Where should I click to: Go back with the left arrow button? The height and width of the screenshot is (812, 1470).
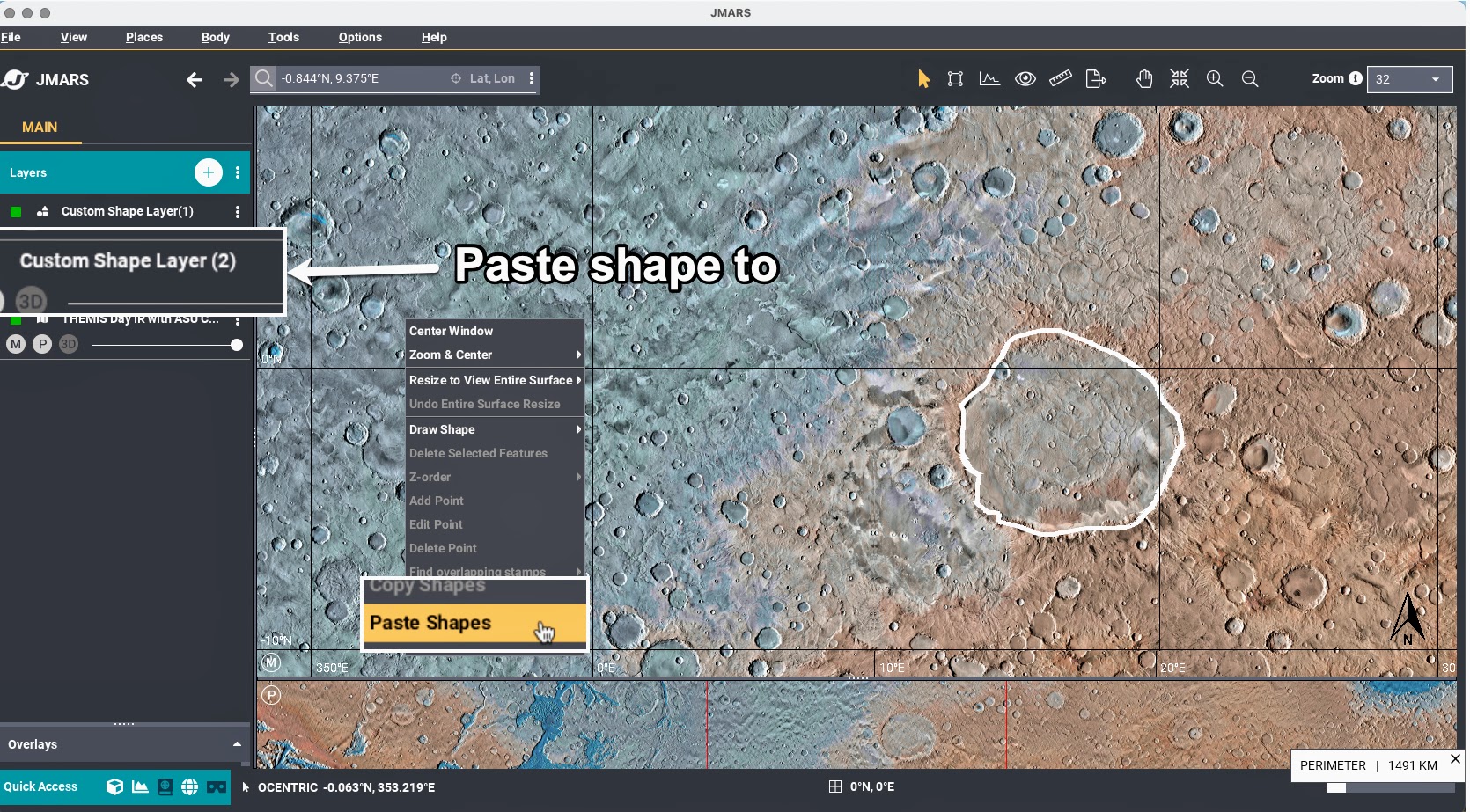pyautogui.click(x=195, y=80)
